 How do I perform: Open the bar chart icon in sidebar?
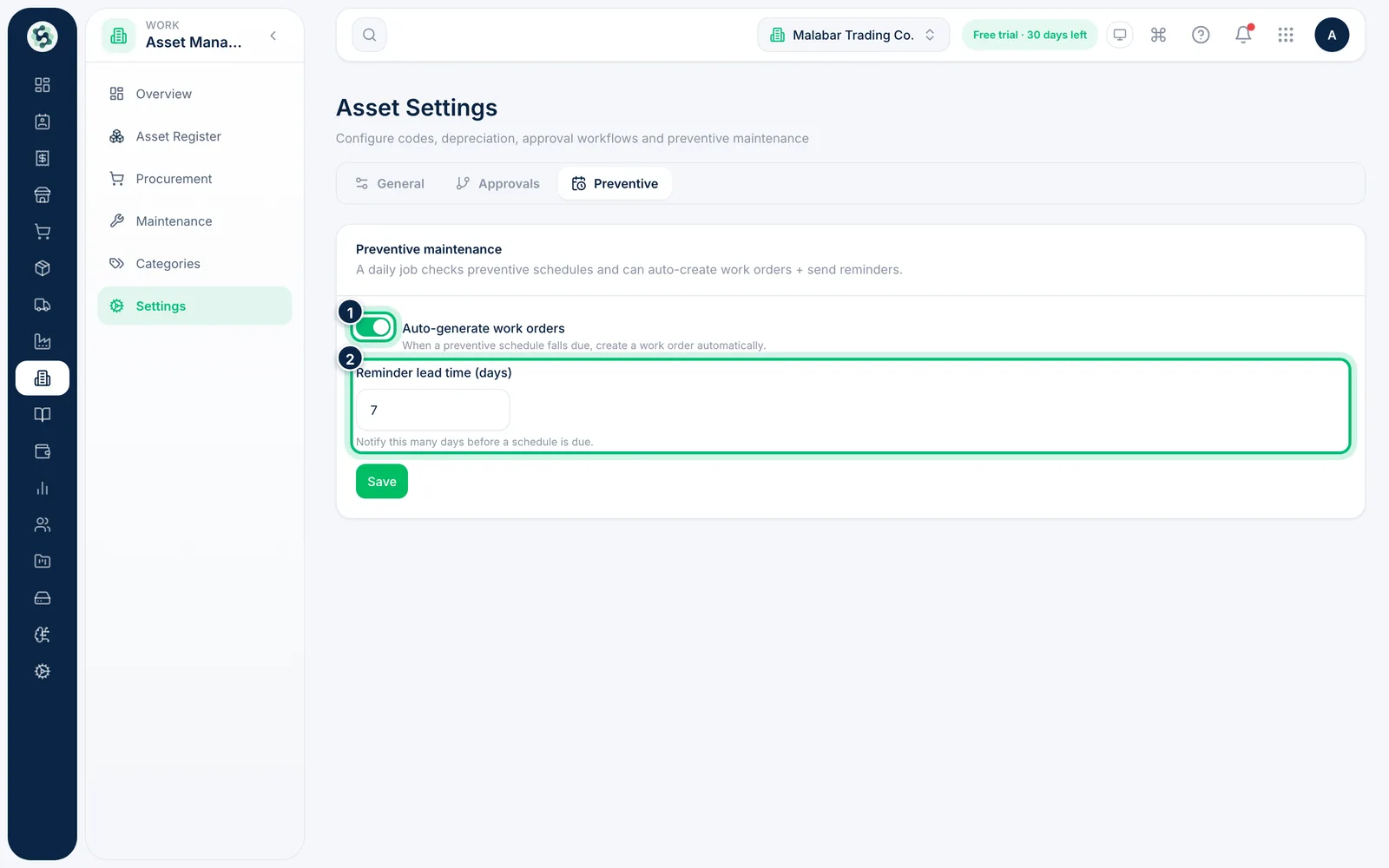tap(42, 489)
